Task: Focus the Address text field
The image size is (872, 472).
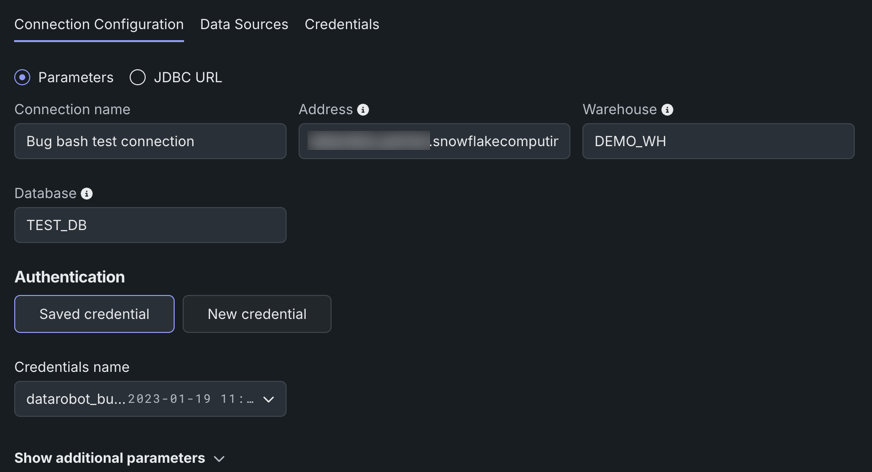Action: tap(434, 141)
